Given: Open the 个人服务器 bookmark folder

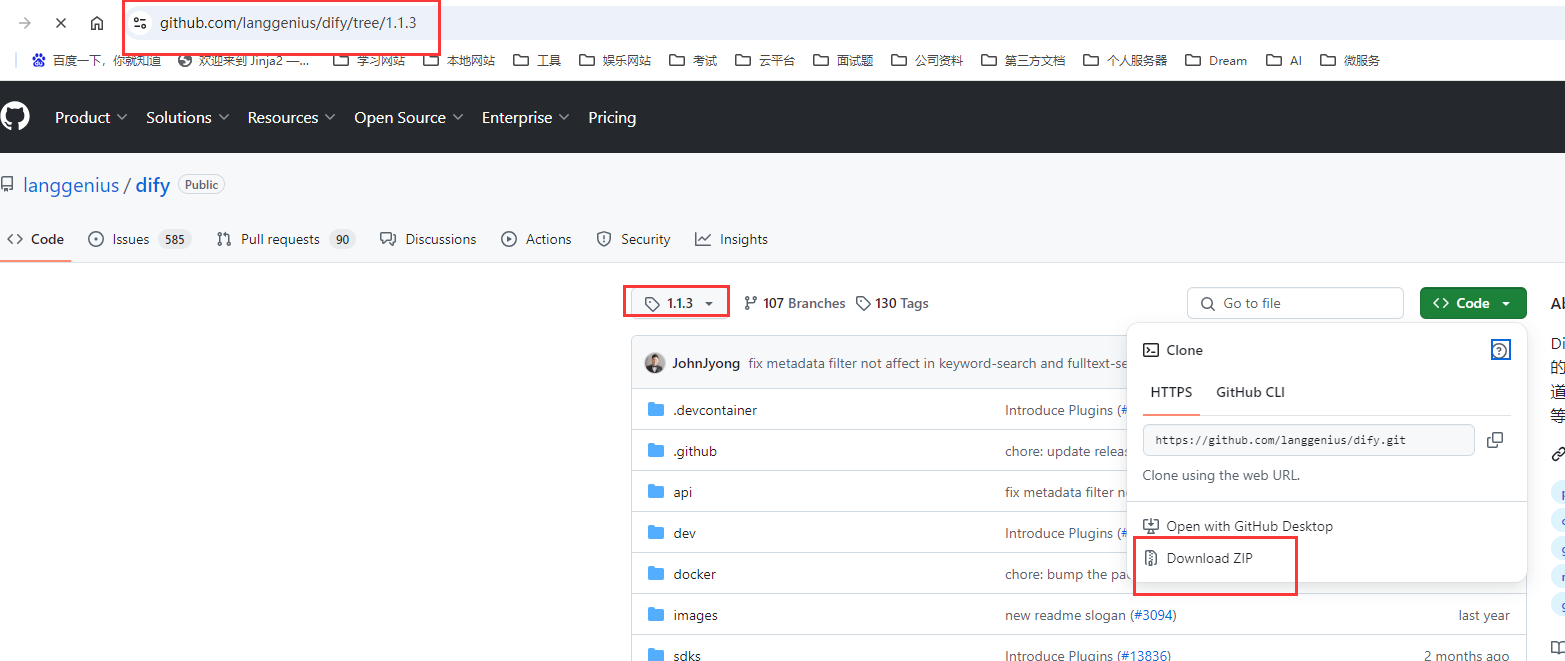Looking at the screenshot, I should coord(1125,60).
